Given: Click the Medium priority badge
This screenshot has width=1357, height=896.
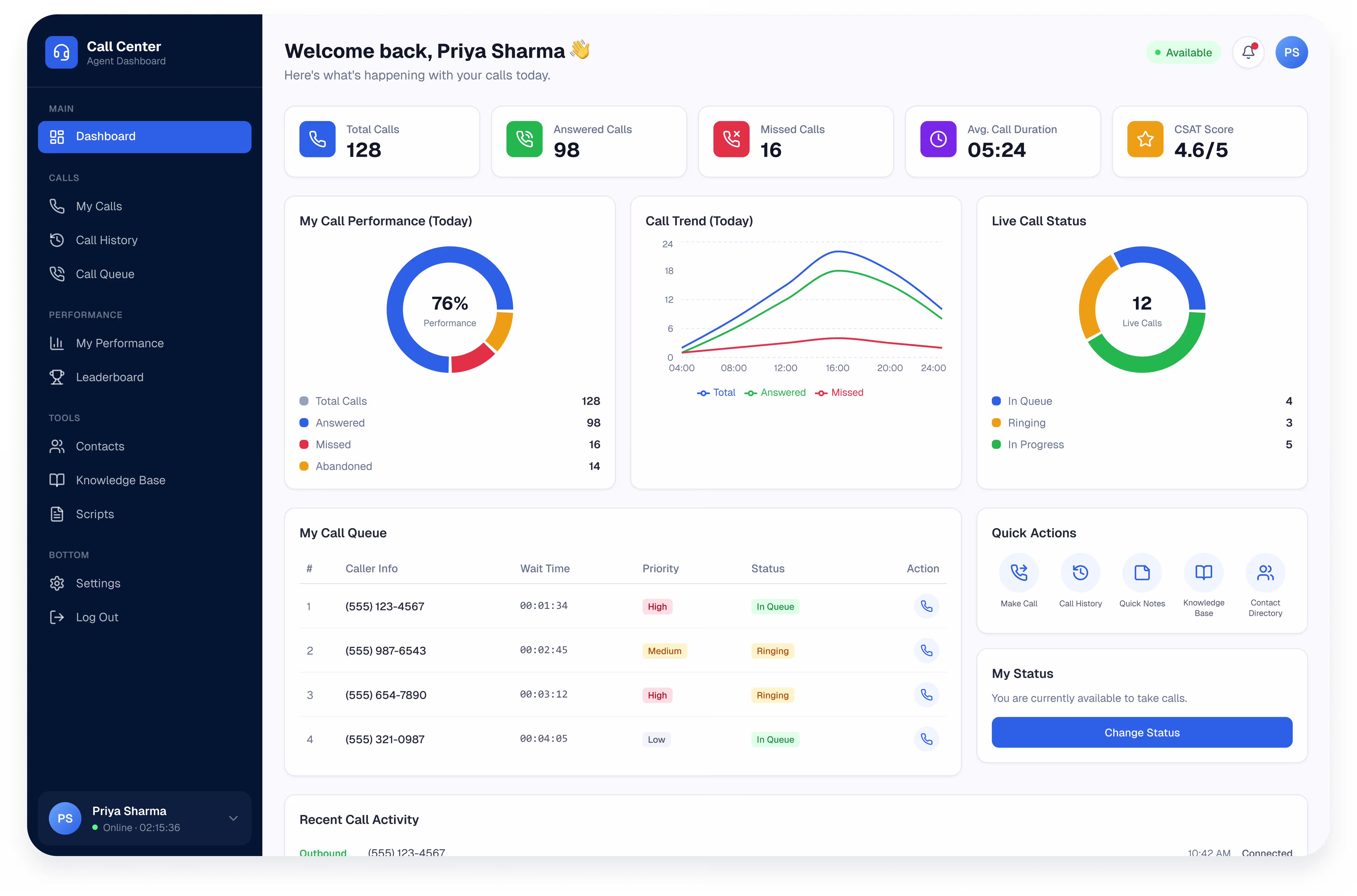Looking at the screenshot, I should point(664,651).
